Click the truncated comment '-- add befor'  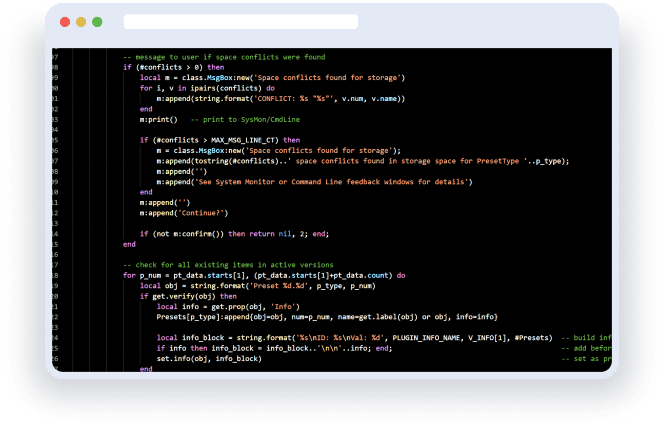click(x=587, y=348)
